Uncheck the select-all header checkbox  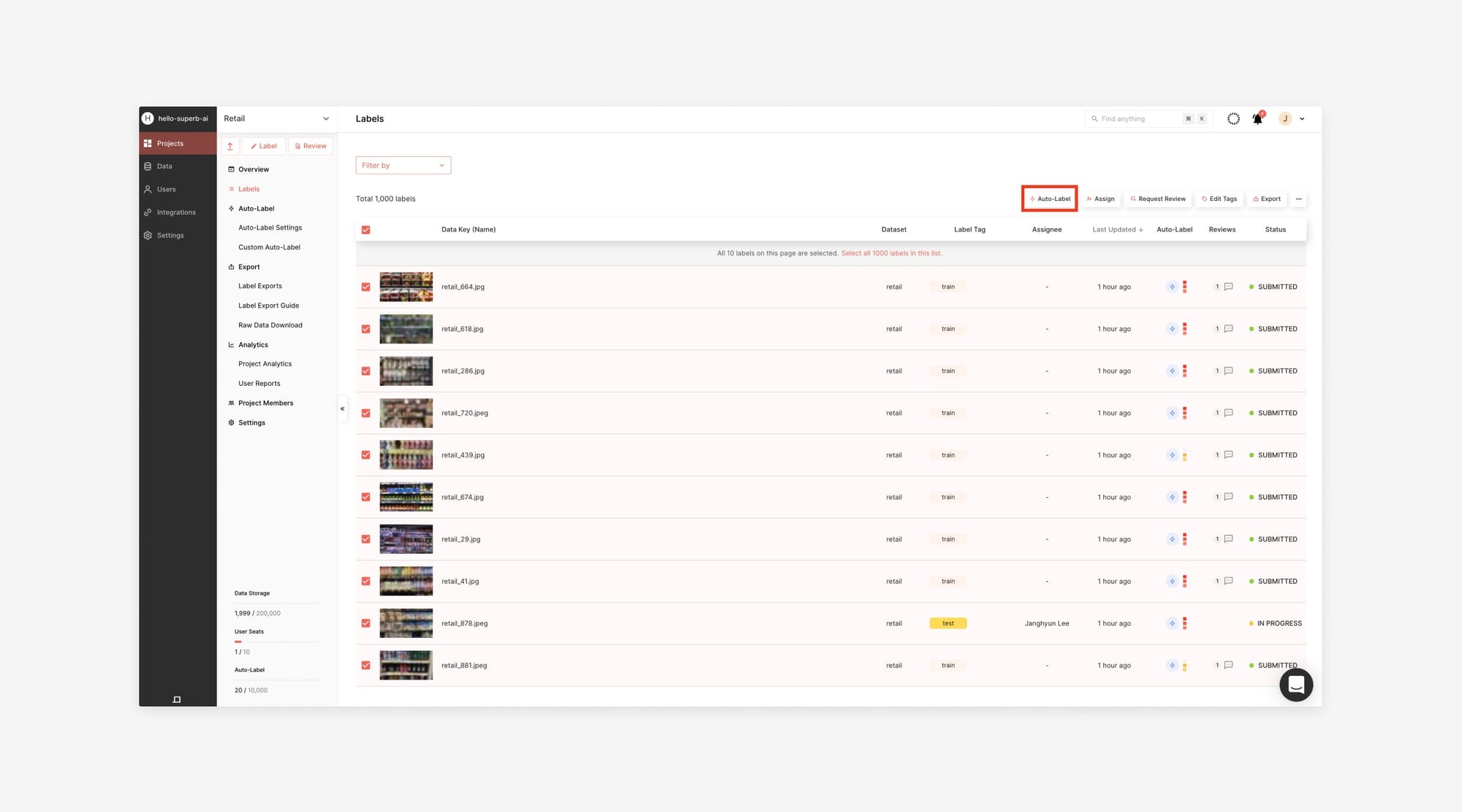[365, 229]
